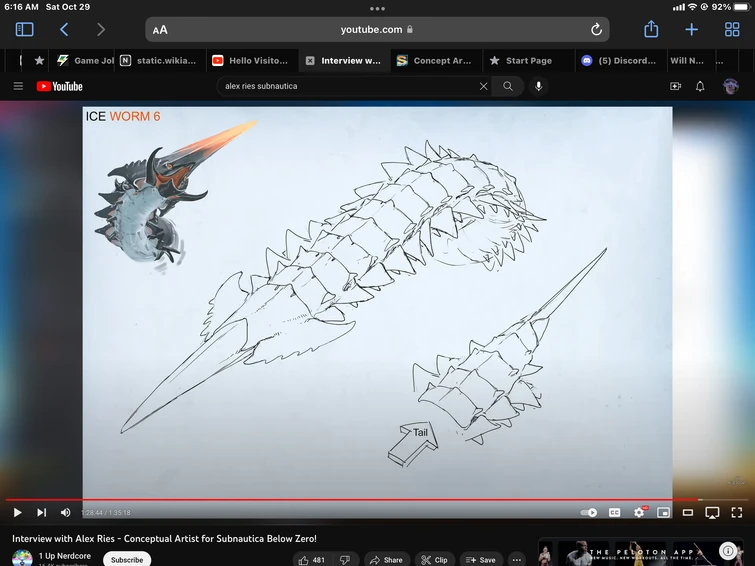Viewport: 755px width, 566px height.
Task: Open a new Safari tab
Action: click(691, 29)
